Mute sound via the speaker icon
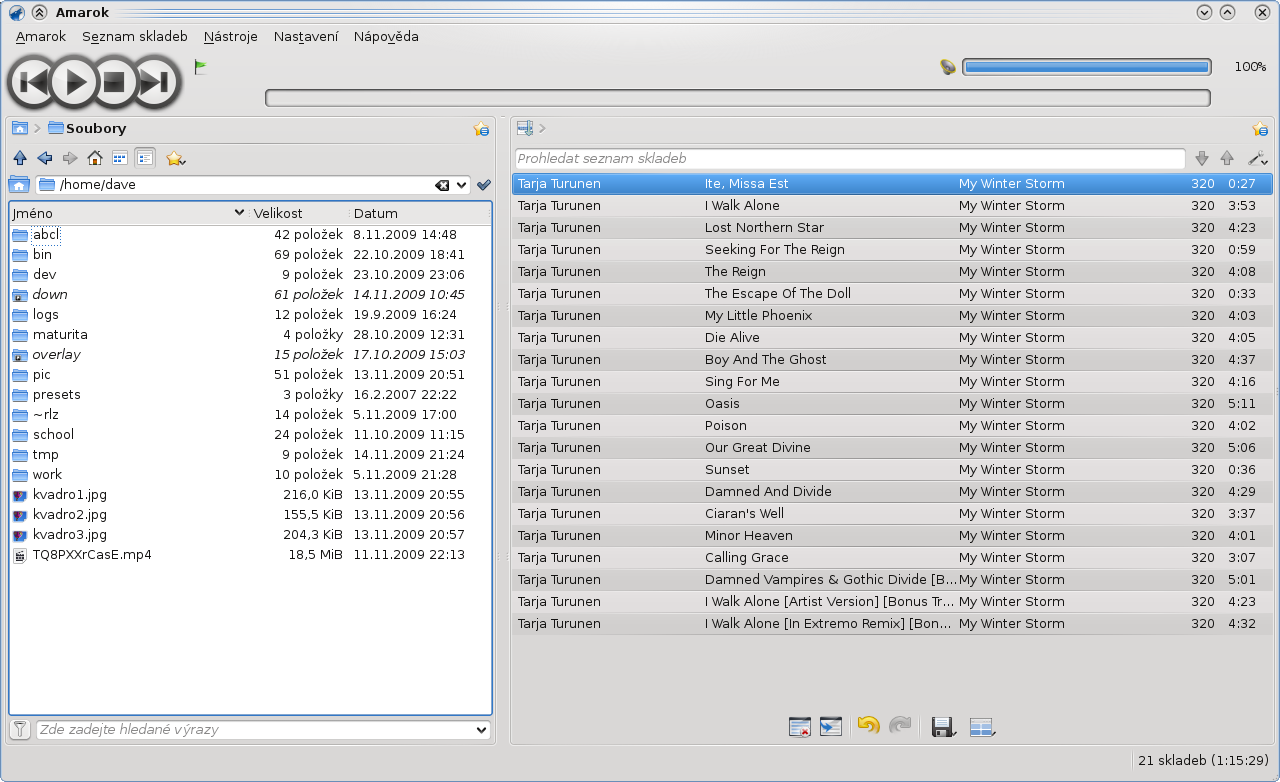This screenshot has width=1280, height=782. coord(948,67)
